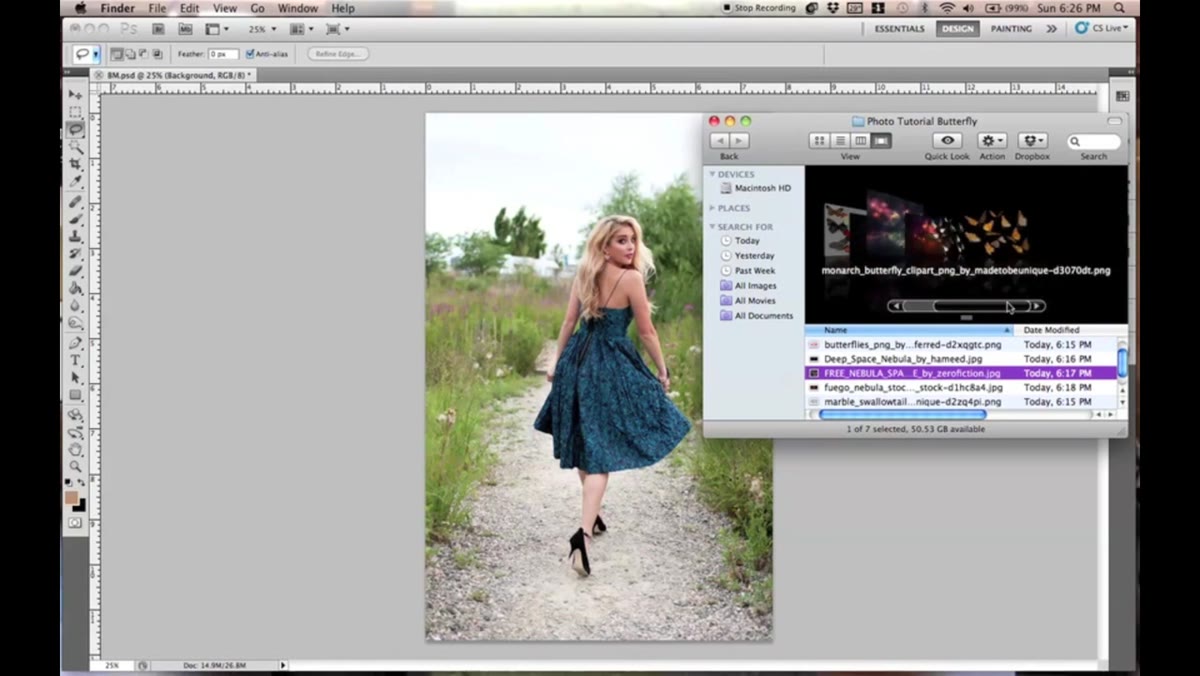This screenshot has width=1200, height=676.
Task: Switch Finder to Cover Flow view
Action: point(881,141)
